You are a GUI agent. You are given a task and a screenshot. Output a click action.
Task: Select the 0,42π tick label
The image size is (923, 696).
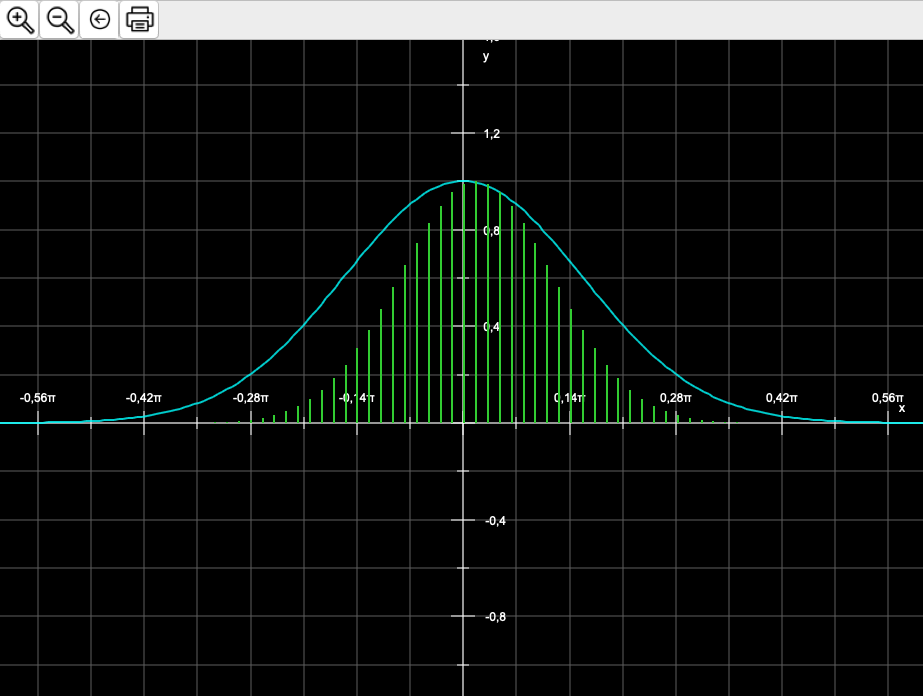[782, 398]
